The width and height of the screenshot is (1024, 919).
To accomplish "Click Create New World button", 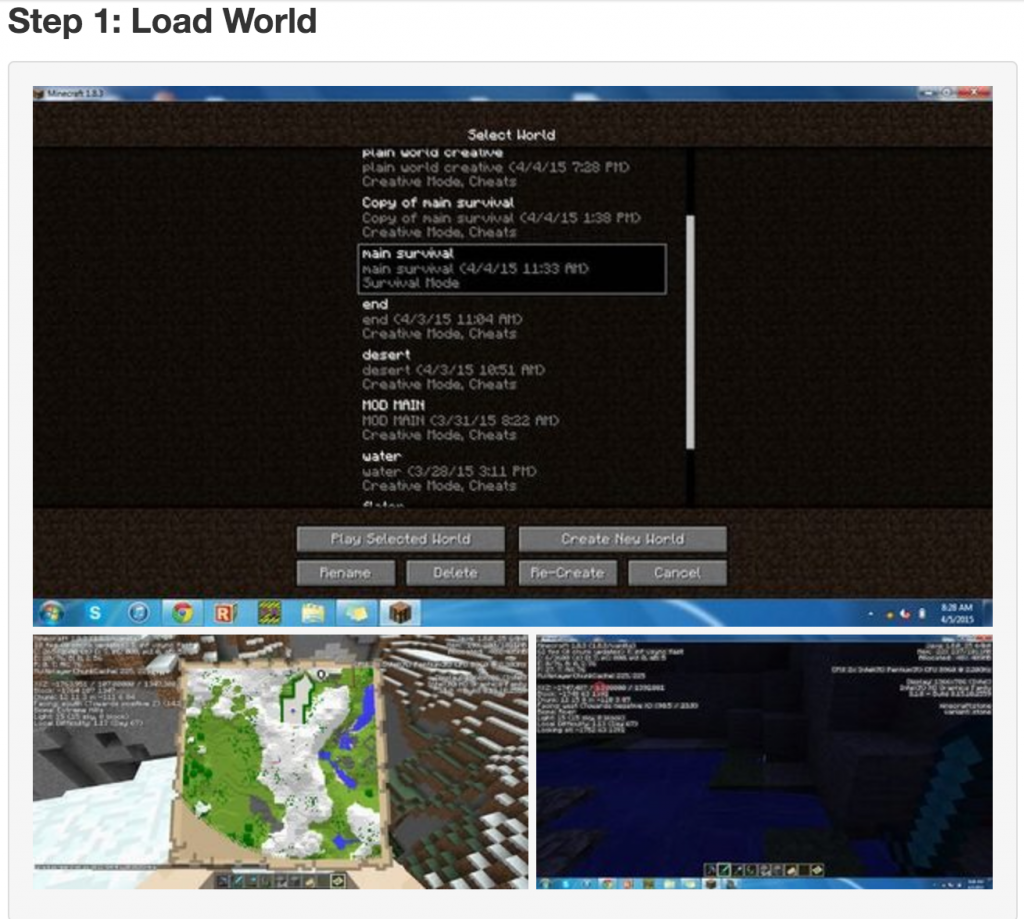I will click(x=622, y=539).
